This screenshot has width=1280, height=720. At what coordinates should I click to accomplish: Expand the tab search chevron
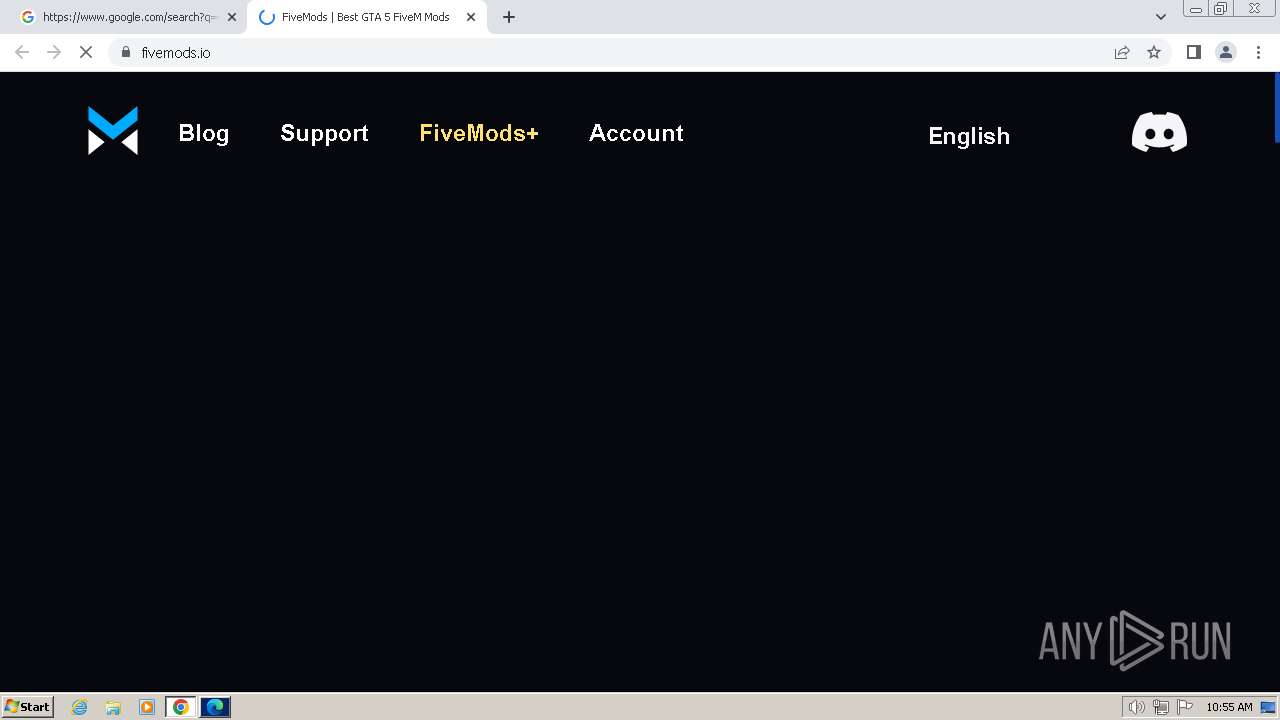tap(1161, 17)
